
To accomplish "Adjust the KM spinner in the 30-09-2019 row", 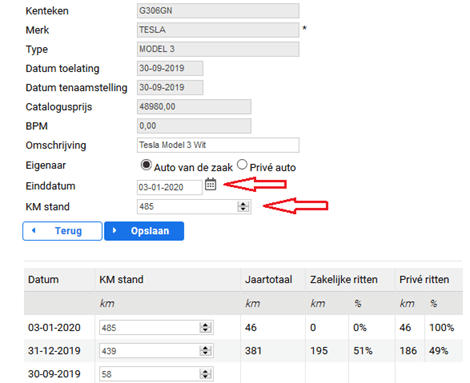I will (206, 374).
